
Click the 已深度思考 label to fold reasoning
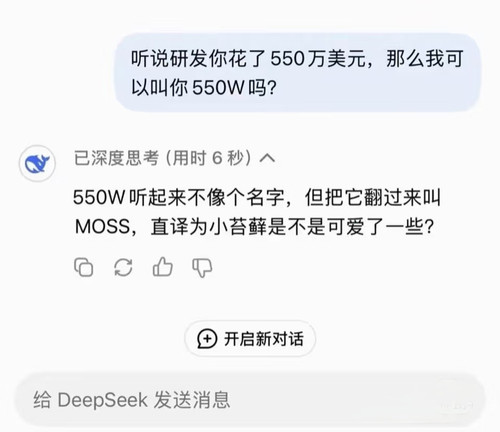(x=116, y=158)
